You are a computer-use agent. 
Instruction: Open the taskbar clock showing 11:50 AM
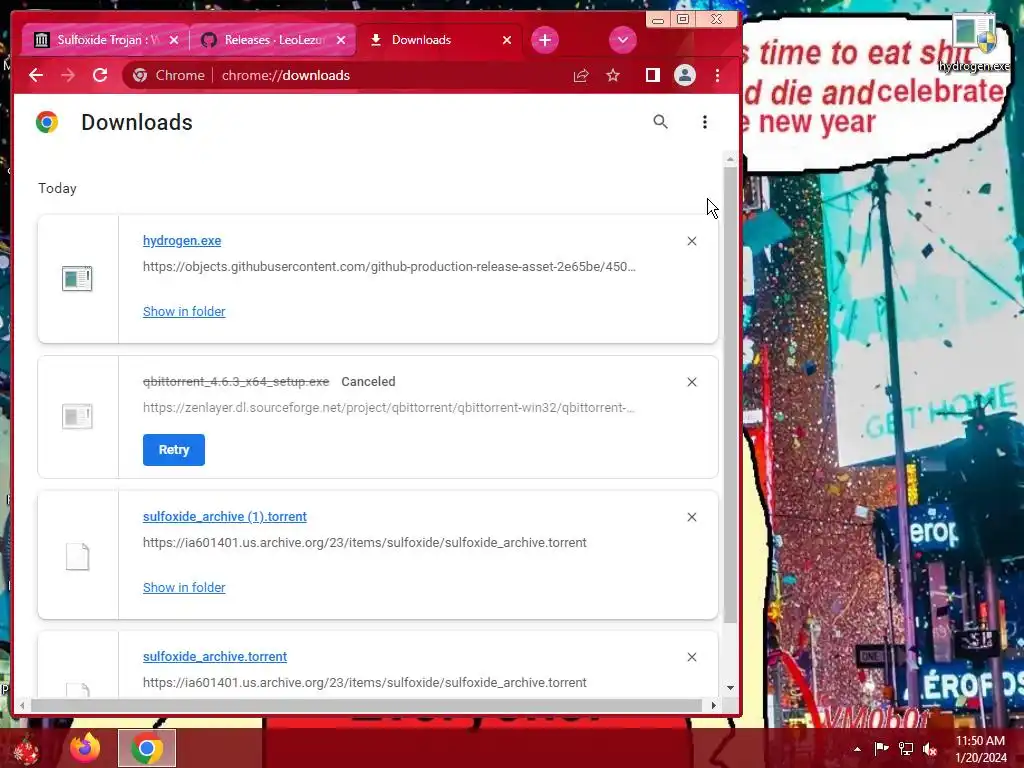tap(980, 749)
